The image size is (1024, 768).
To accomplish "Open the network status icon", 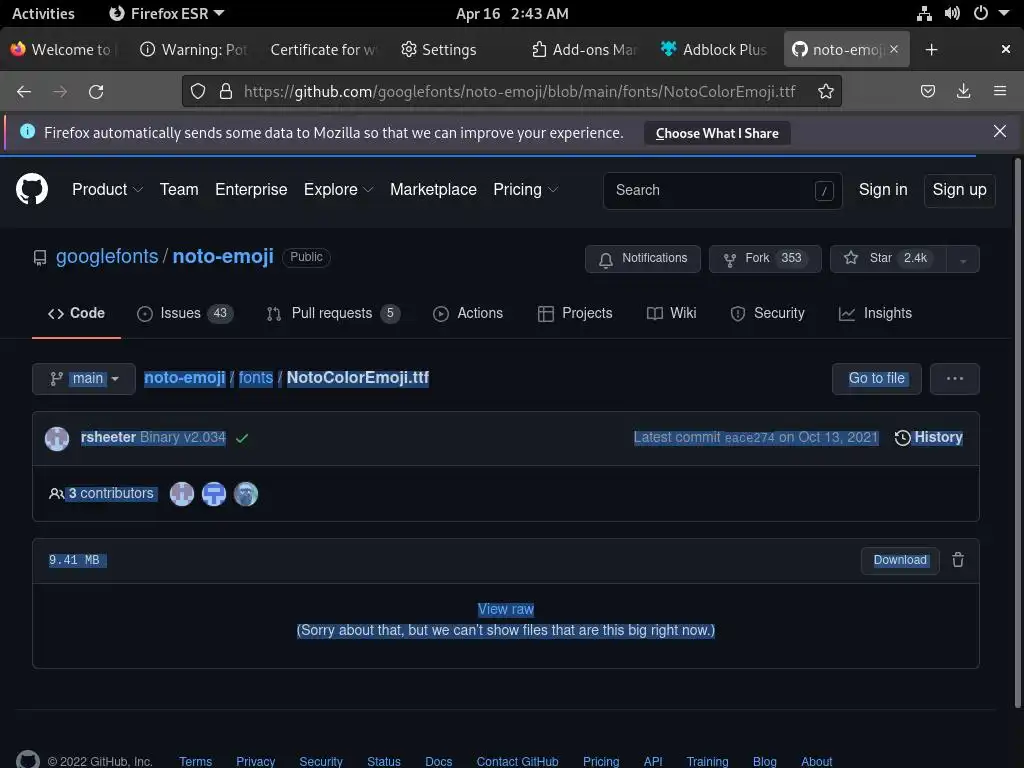I will (x=924, y=13).
